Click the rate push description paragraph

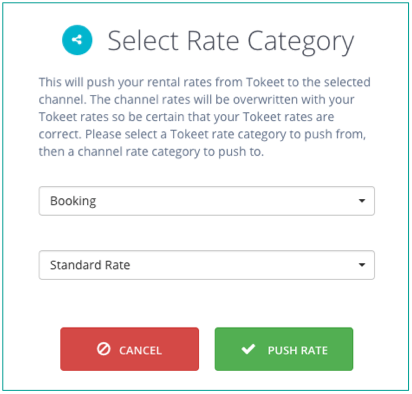(x=205, y=117)
